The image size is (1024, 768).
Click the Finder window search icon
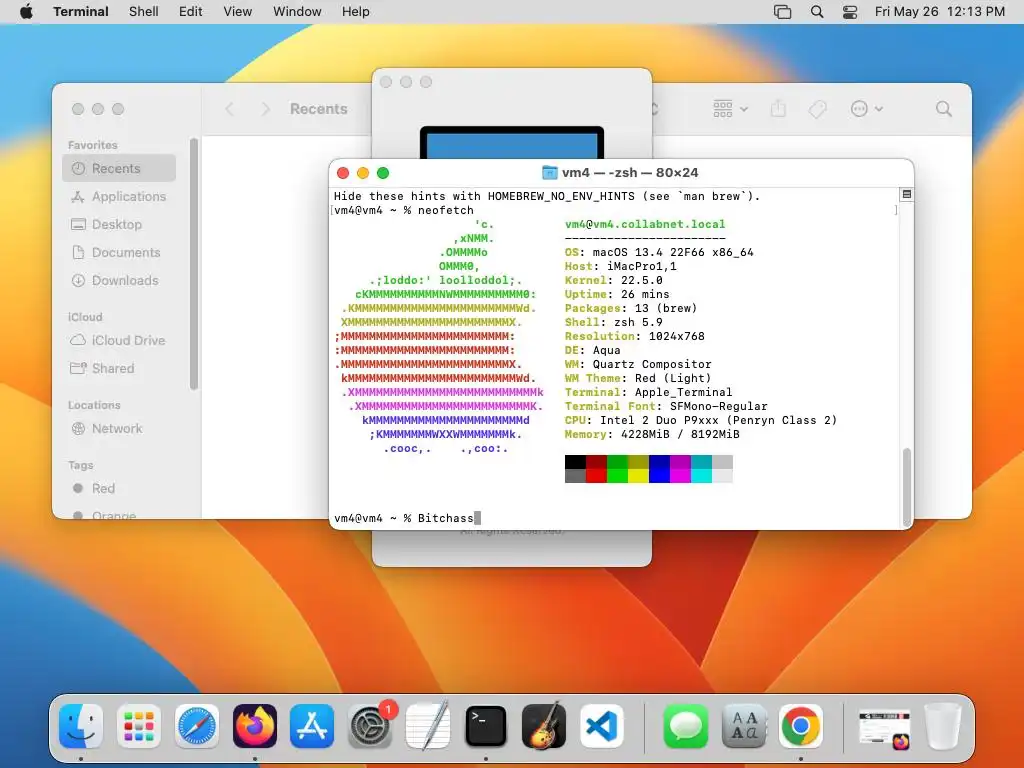944,109
